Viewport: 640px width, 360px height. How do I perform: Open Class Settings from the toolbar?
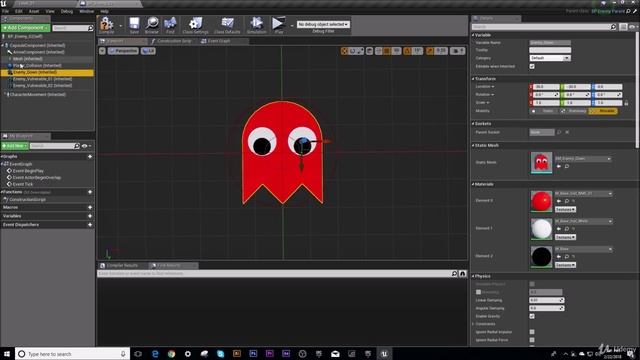click(x=195, y=25)
